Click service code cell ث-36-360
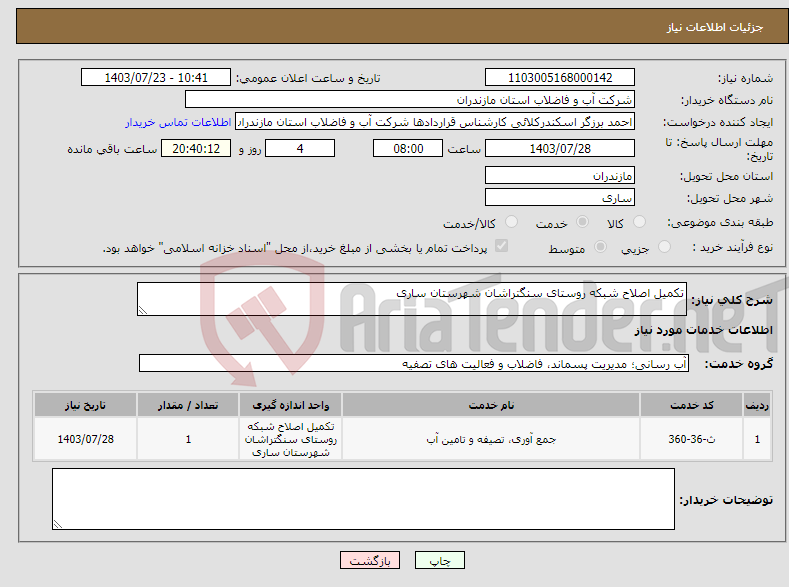Image resolution: width=789 pixels, height=587 pixels. (x=691, y=439)
